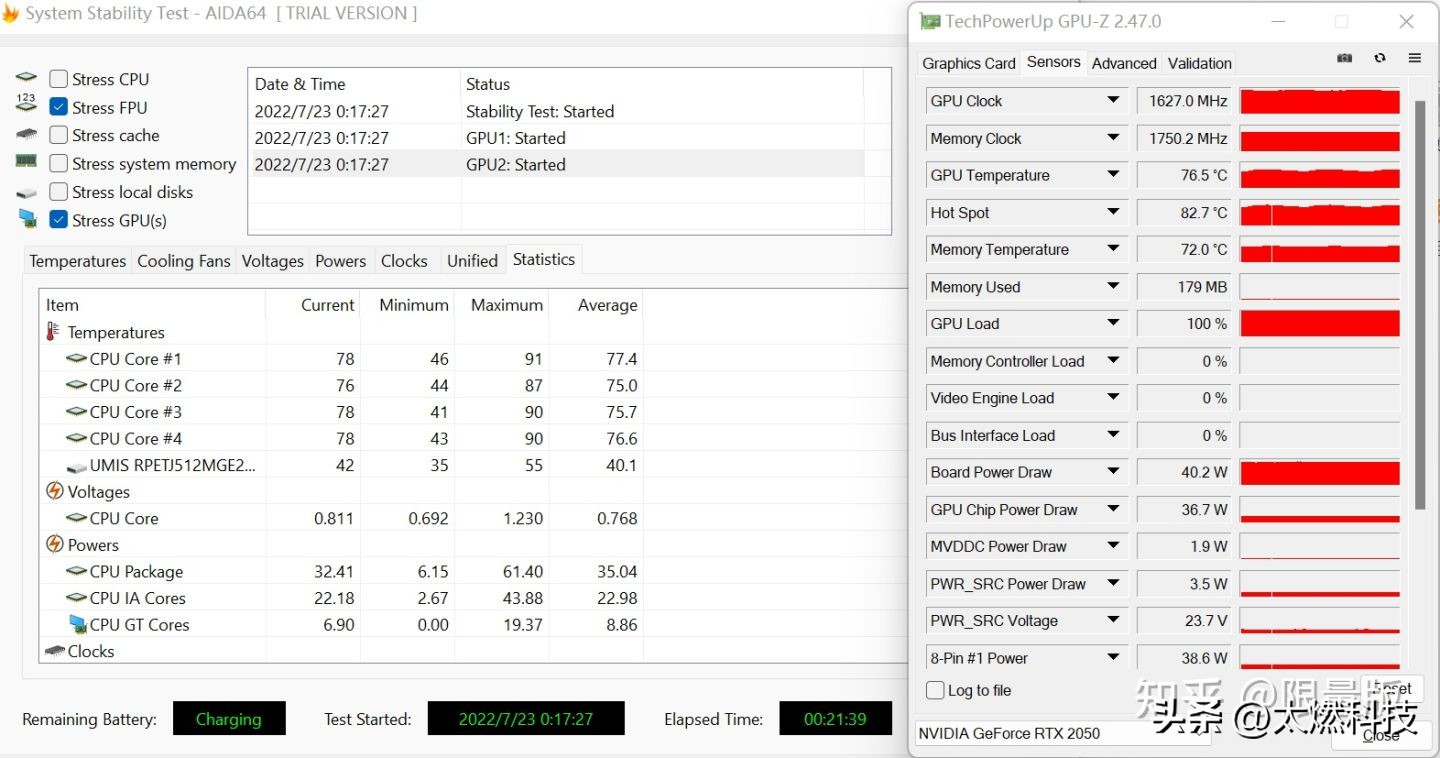Uncheck the Stress FPU checkbox
The width and height of the screenshot is (1440, 758).
click(x=59, y=107)
